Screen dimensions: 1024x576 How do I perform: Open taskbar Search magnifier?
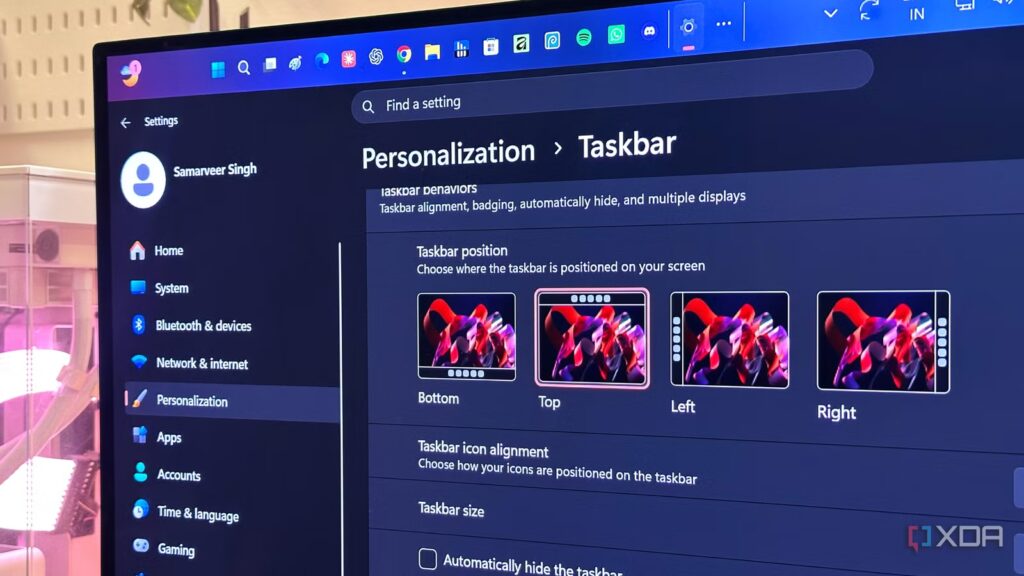pyautogui.click(x=244, y=67)
